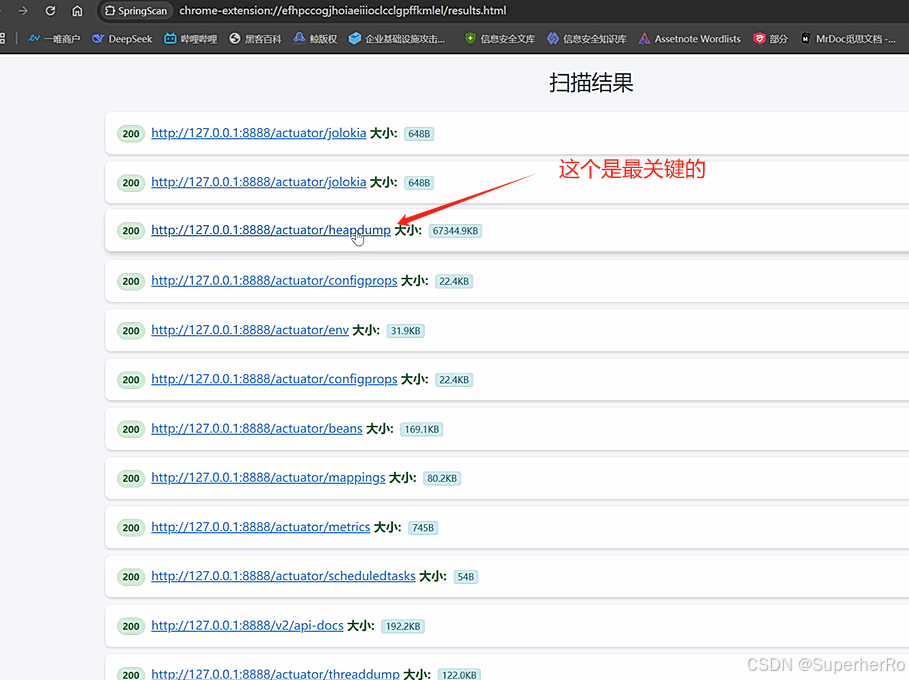Screen dimensions: 909x680
Task: Click the SpringScan extension chip in the address bar
Action: pos(136,10)
